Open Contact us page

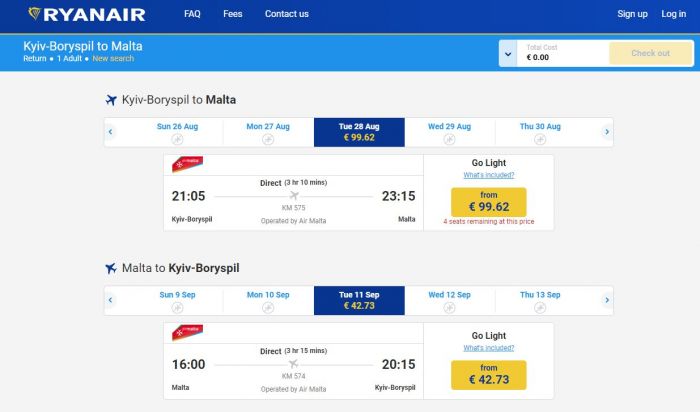coord(287,14)
